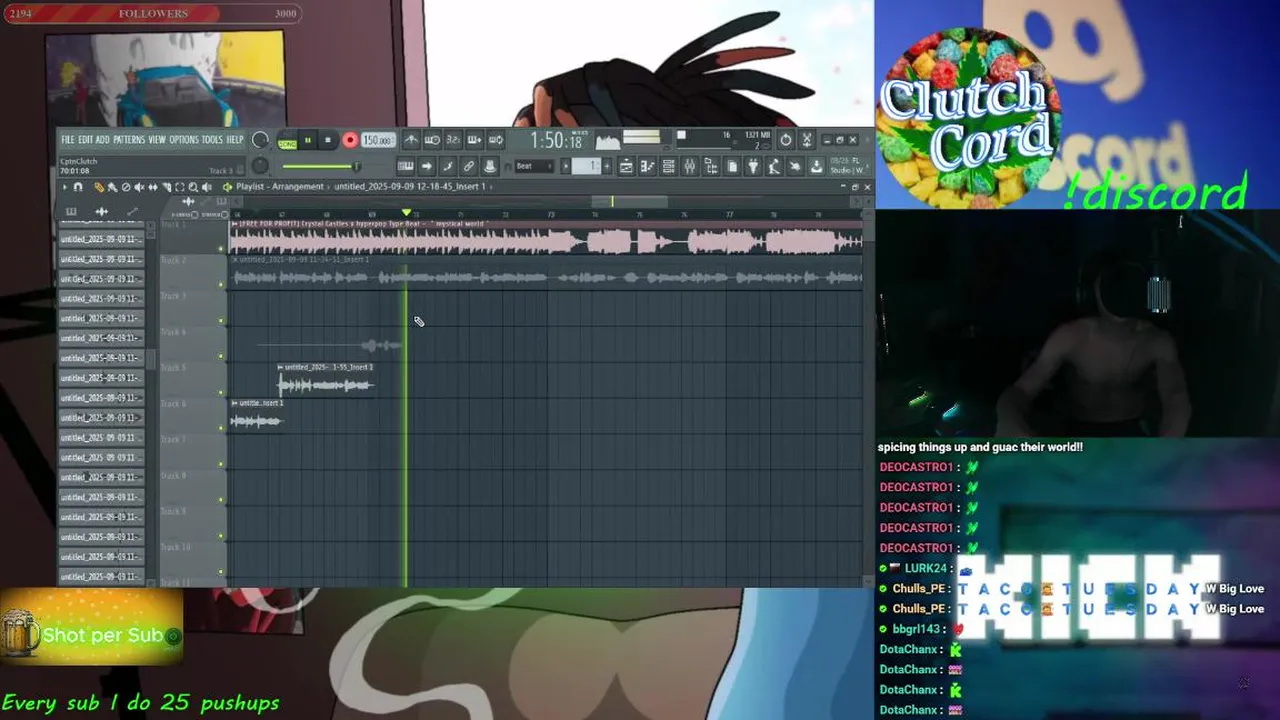Click the automation clip picker tab

click(132, 211)
